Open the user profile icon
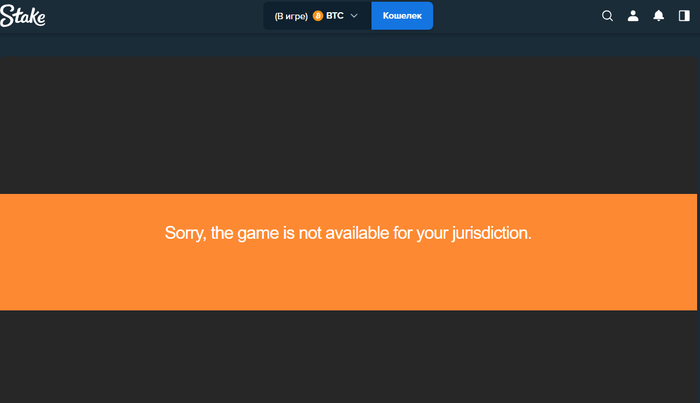 (x=633, y=16)
